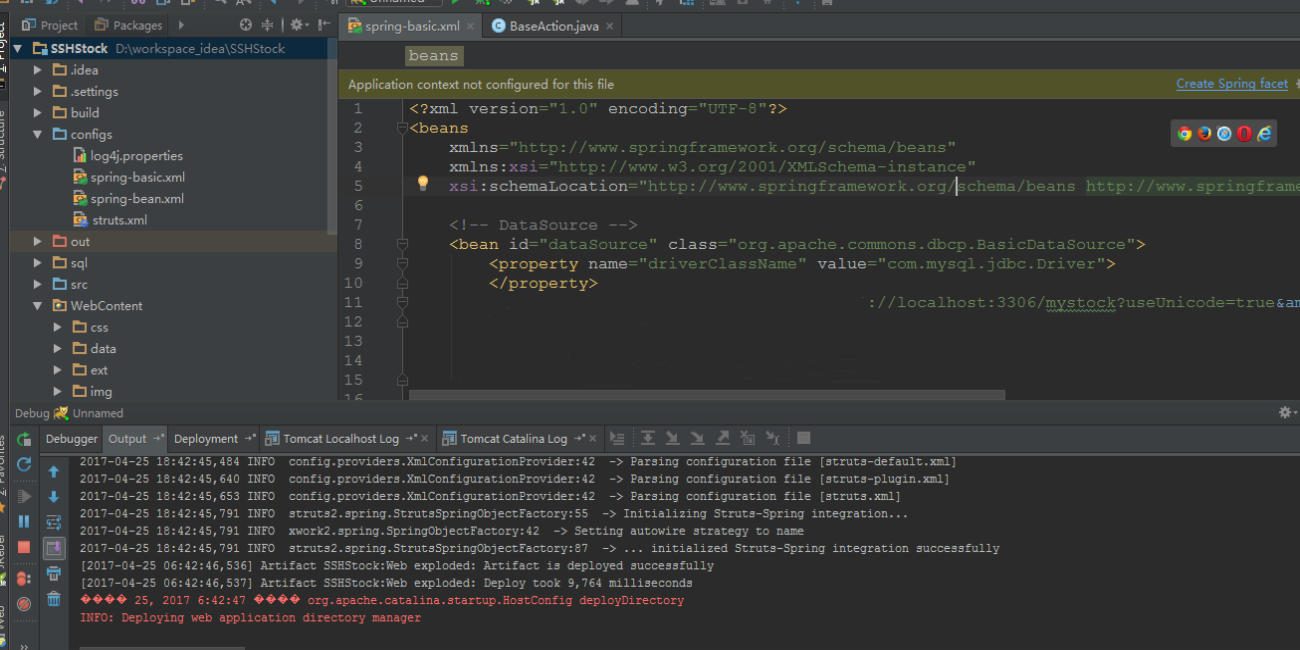Expand the src folder in project tree
Image resolution: width=1300 pixels, height=650 pixels.
38,284
